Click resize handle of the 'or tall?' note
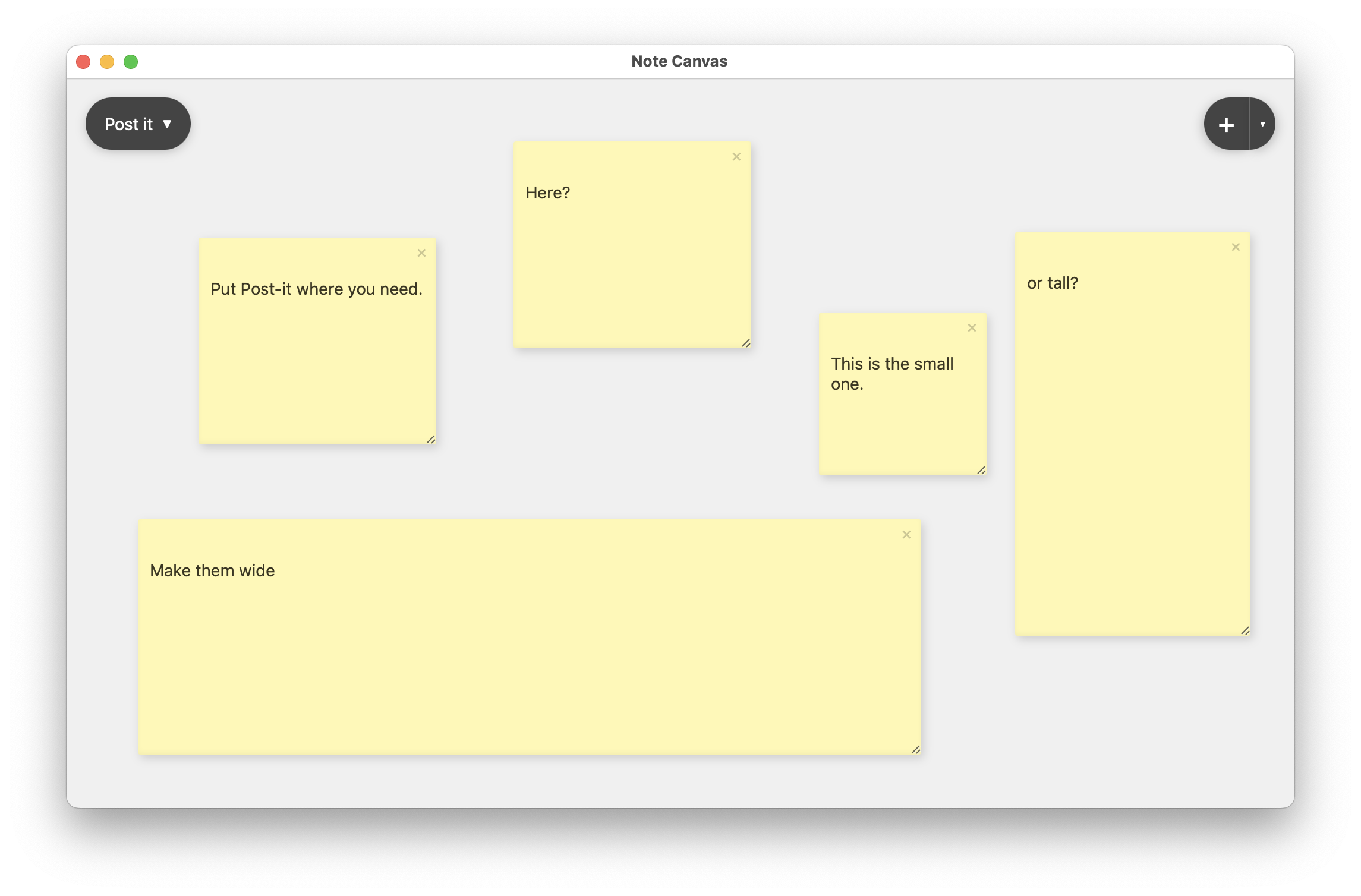Viewport: 1361px width, 896px height. pyautogui.click(x=1245, y=630)
